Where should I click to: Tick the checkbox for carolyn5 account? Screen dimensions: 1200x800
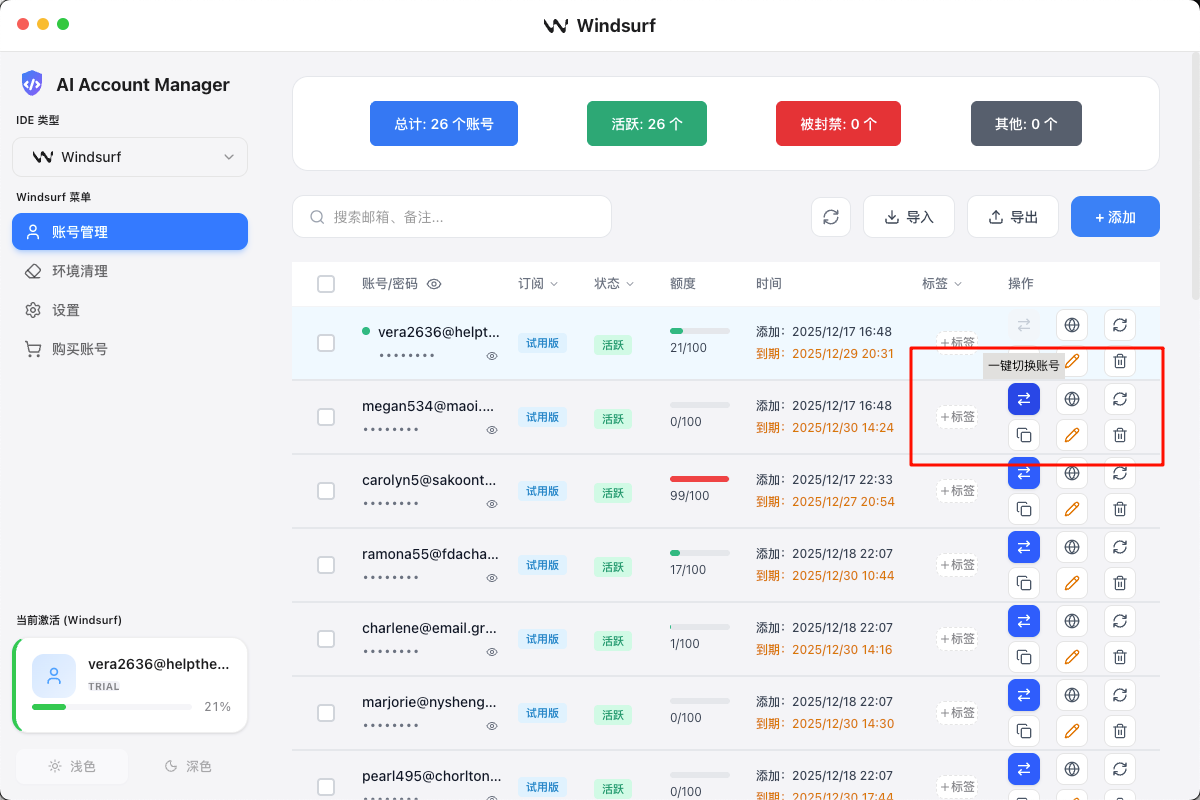click(x=326, y=491)
